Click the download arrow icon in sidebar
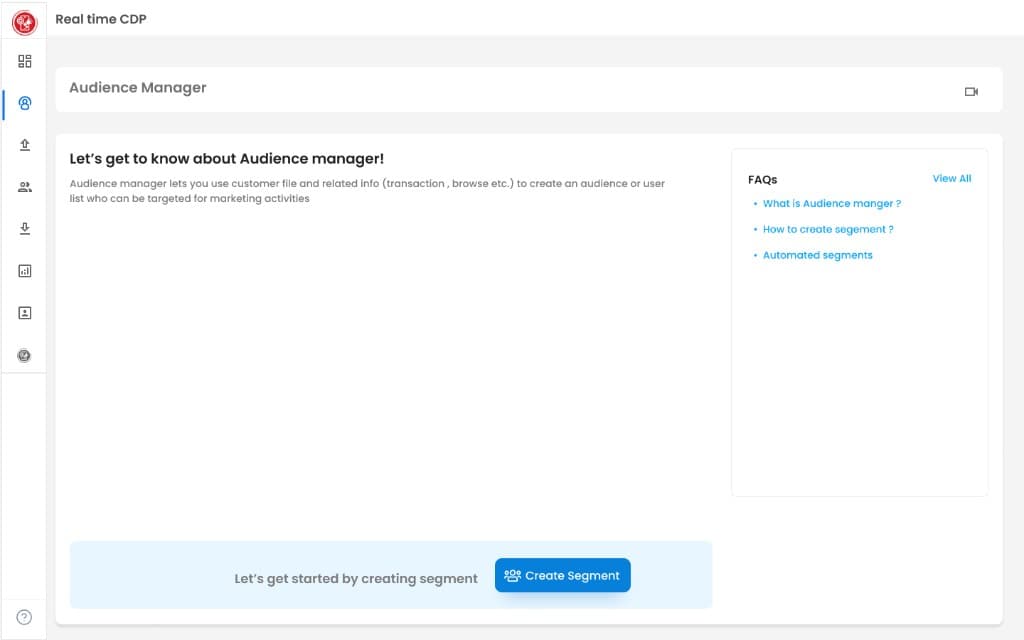Viewport: 1024px width, 640px height. point(25,229)
